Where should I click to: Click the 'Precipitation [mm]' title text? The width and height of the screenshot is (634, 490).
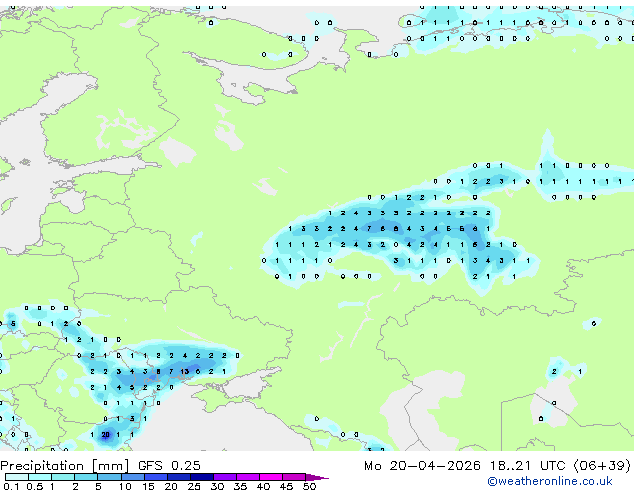(x=65, y=466)
